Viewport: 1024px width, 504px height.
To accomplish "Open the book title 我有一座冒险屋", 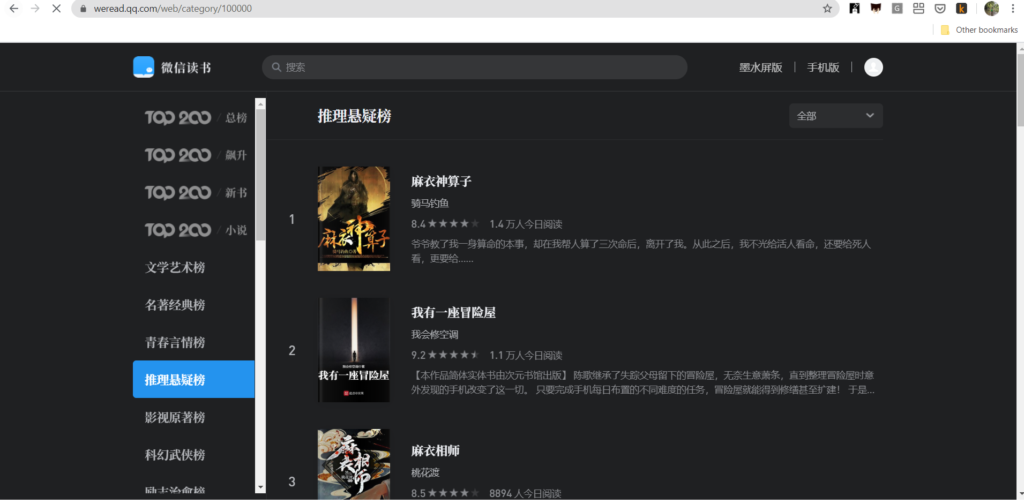I will 453,313.
